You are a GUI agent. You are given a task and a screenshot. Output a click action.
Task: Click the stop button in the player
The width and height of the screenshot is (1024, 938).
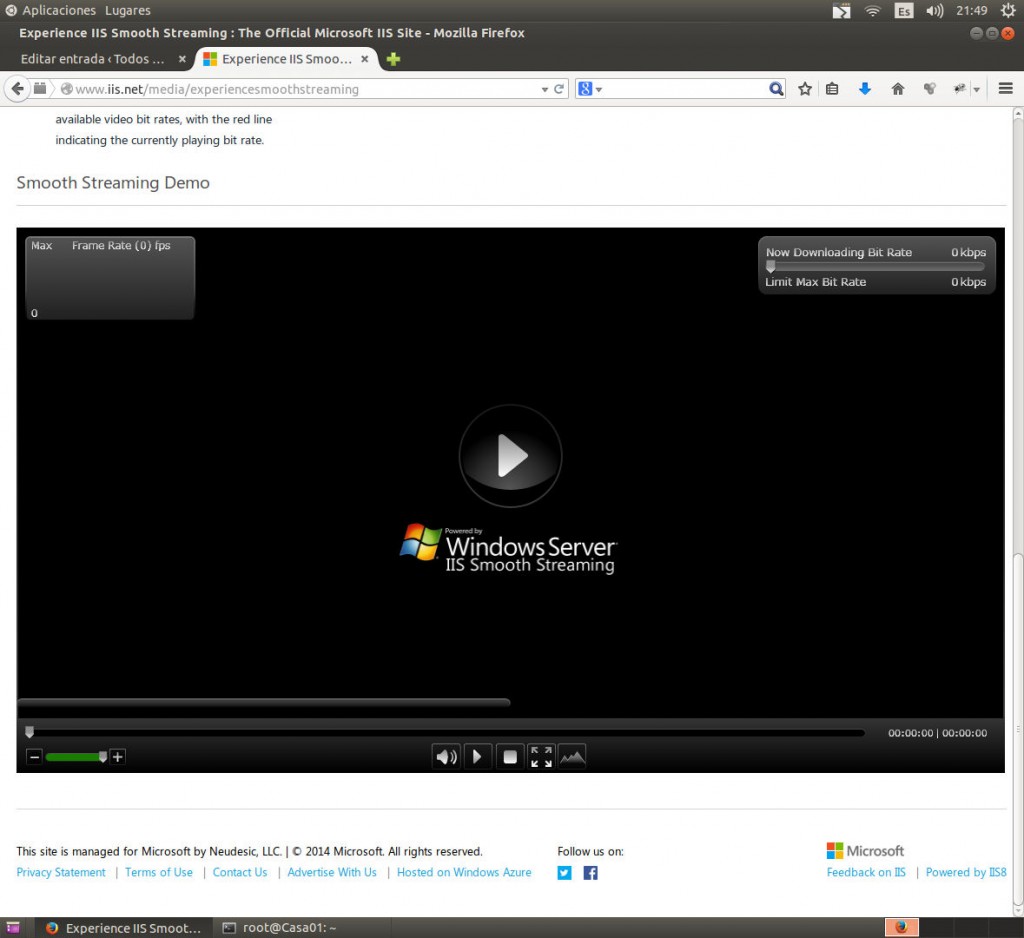(510, 756)
